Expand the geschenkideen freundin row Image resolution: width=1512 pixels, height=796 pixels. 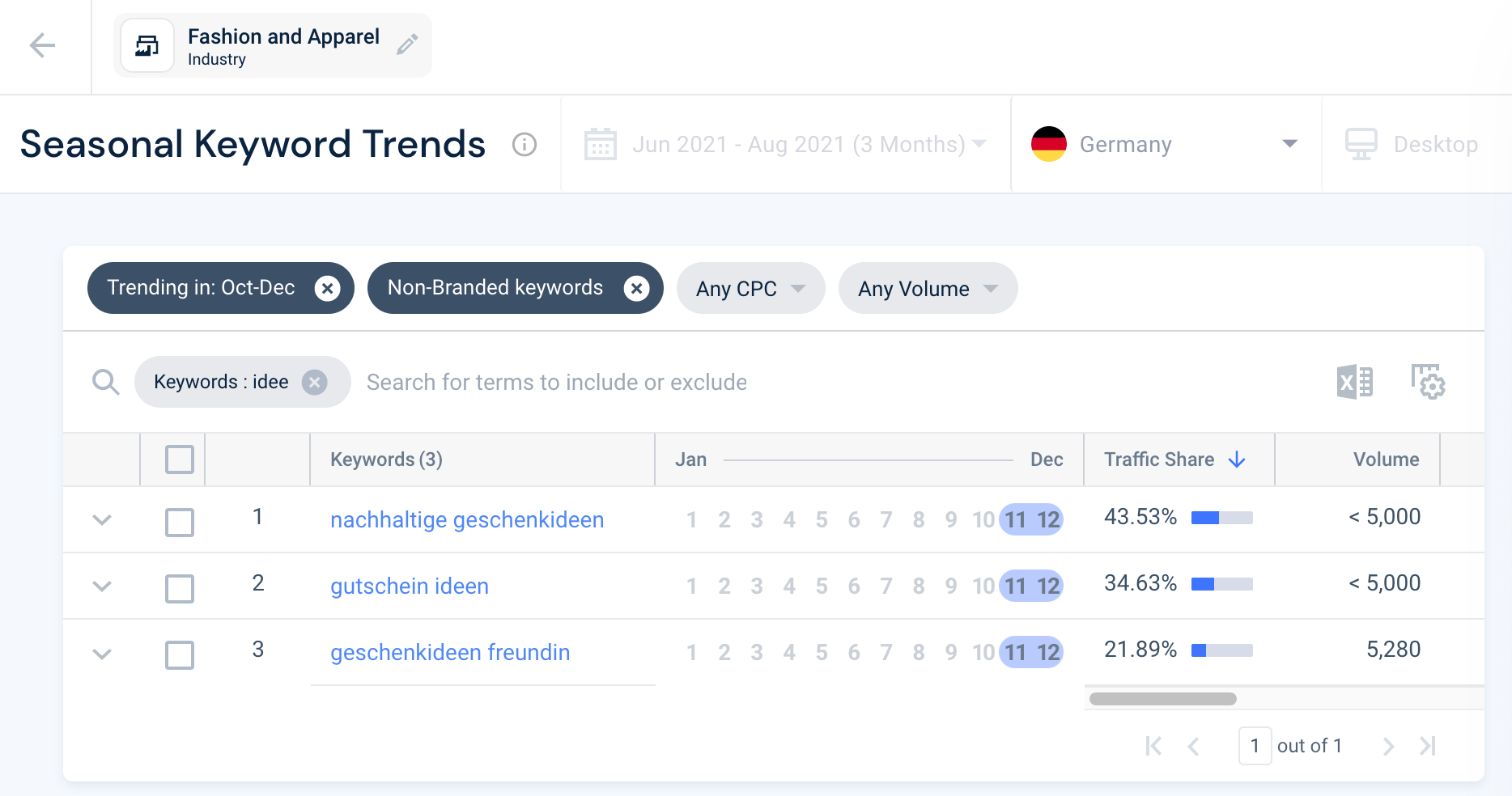tap(102, 654)
